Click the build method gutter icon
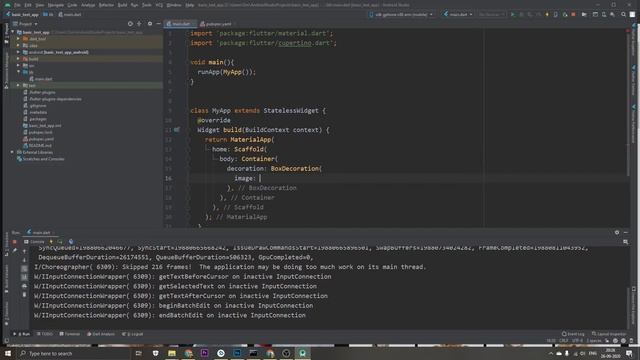Viewport: 640px width, 360px height. 177,130
